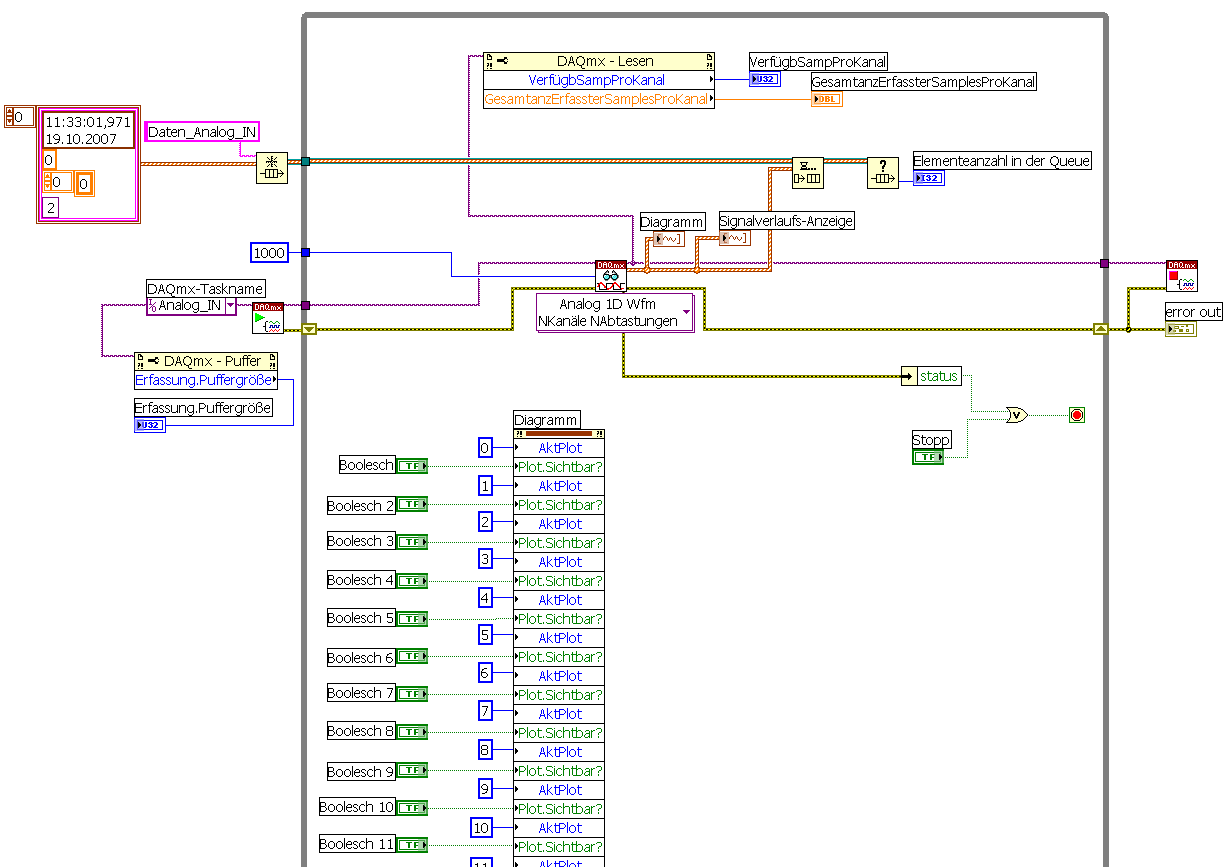Click Elementeanzahl in der Queue I32 terminal

point(929,178)
